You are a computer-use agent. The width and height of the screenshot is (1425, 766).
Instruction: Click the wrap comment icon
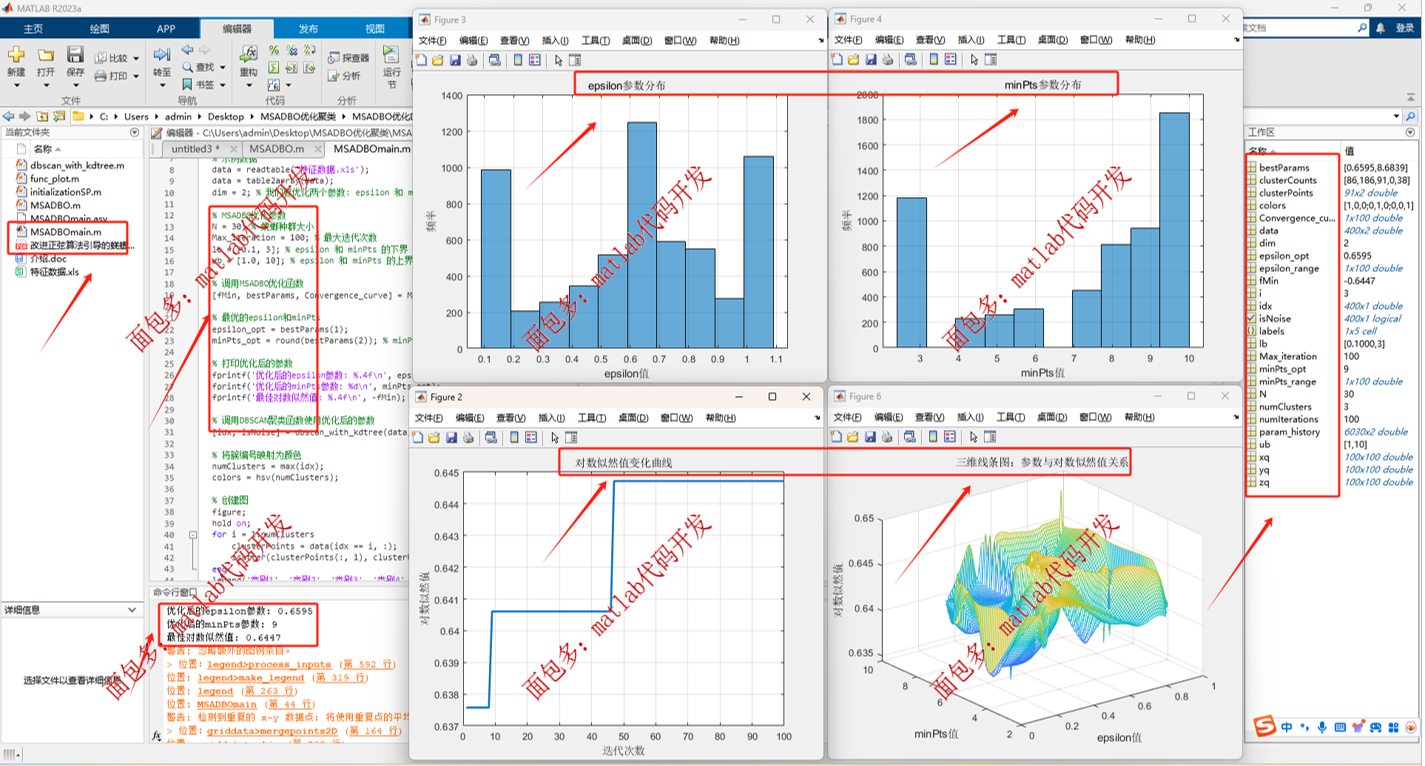pos(309,49)
